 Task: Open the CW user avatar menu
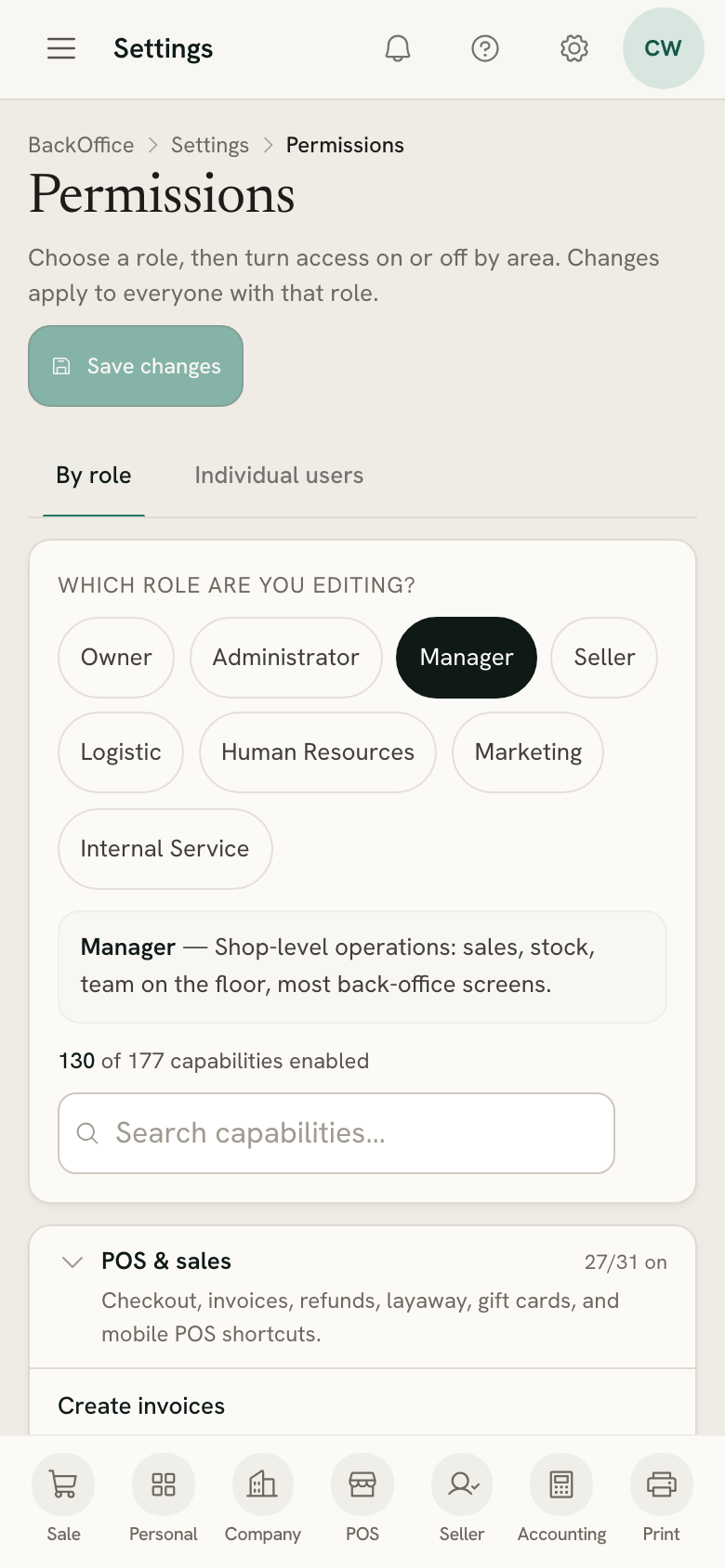pyautogui.click(x=664, y=48)
